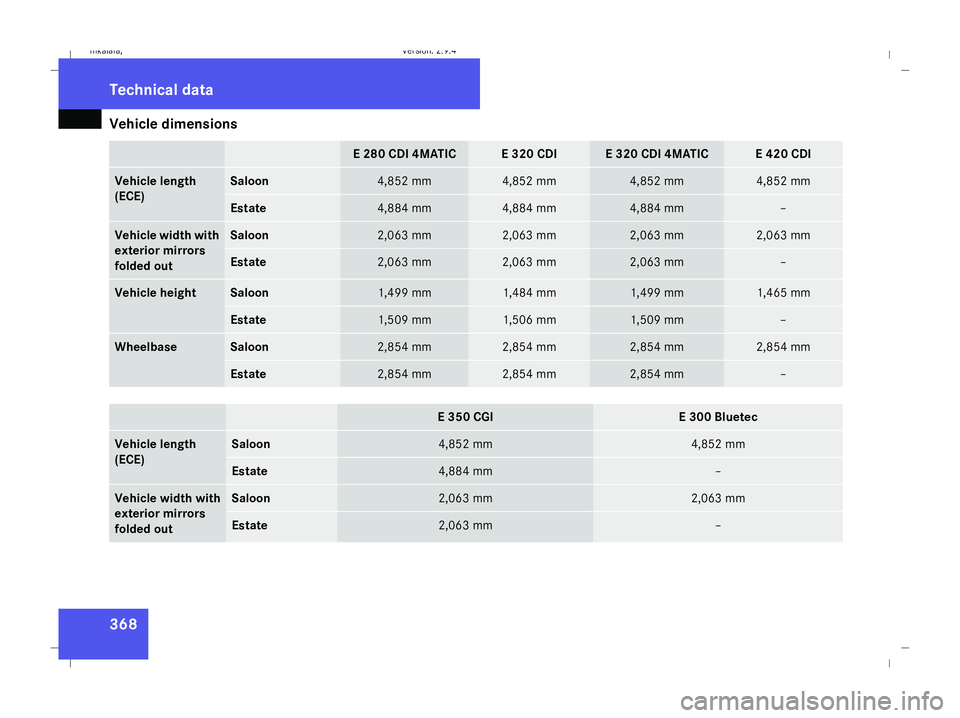This screenshot has width=960, height=718.
Task: Click the "E 300 Bluetec" column header
Action: pyautogui.click(x=718, y=417)
